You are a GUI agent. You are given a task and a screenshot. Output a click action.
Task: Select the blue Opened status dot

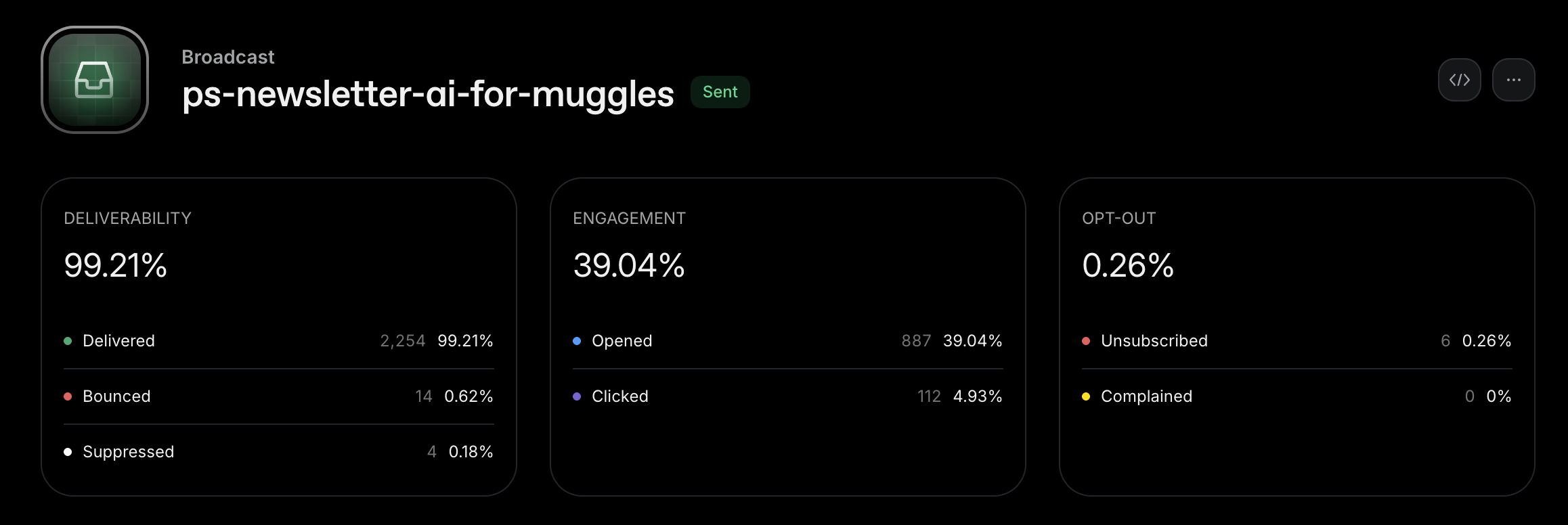[x=576, y=340]
